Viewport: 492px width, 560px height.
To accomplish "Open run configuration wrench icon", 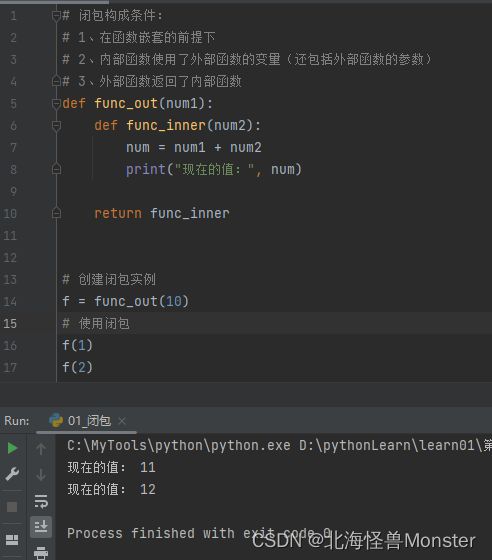I will tap(12, 474).
